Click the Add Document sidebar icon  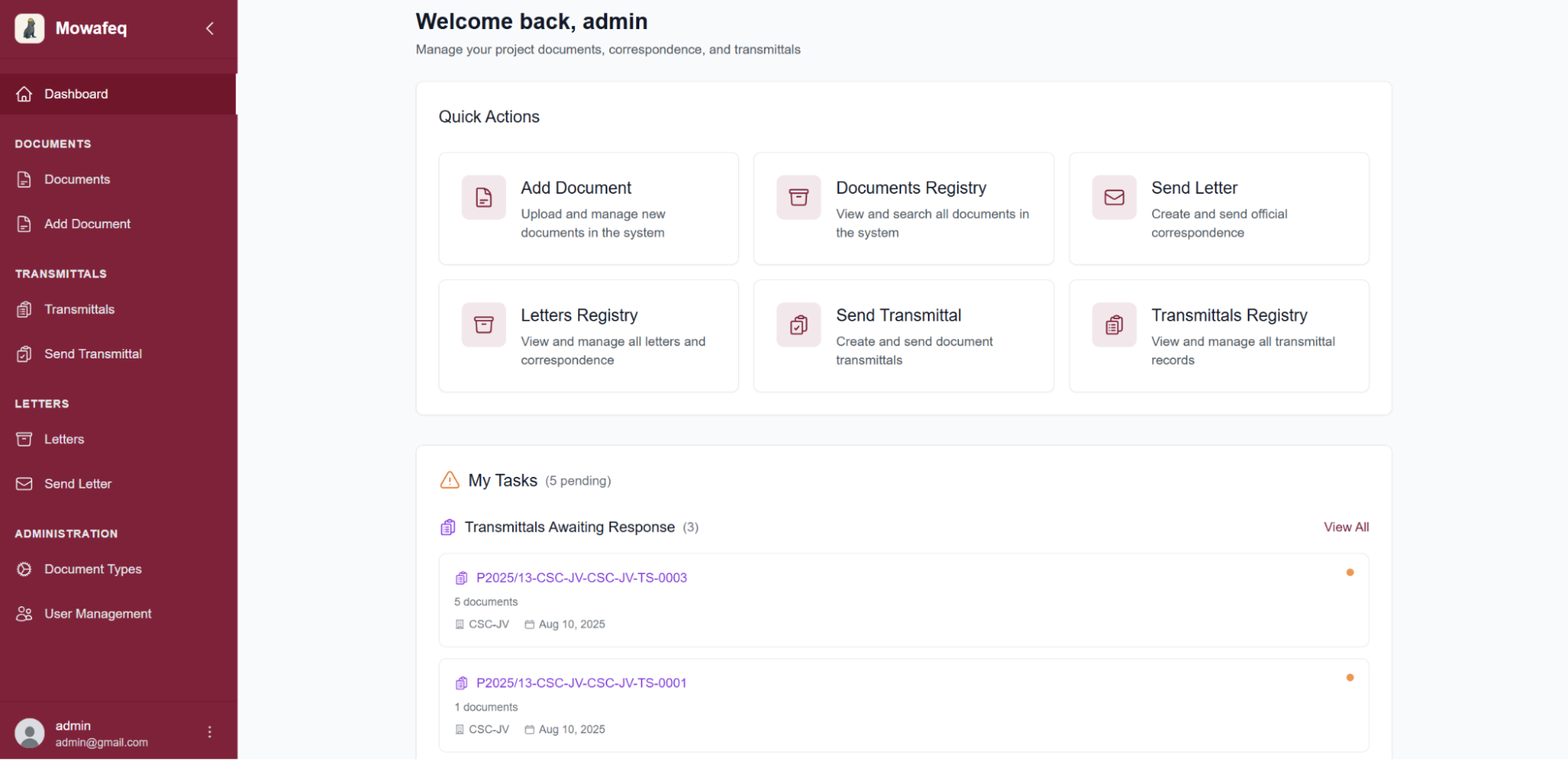pos(24,224)
